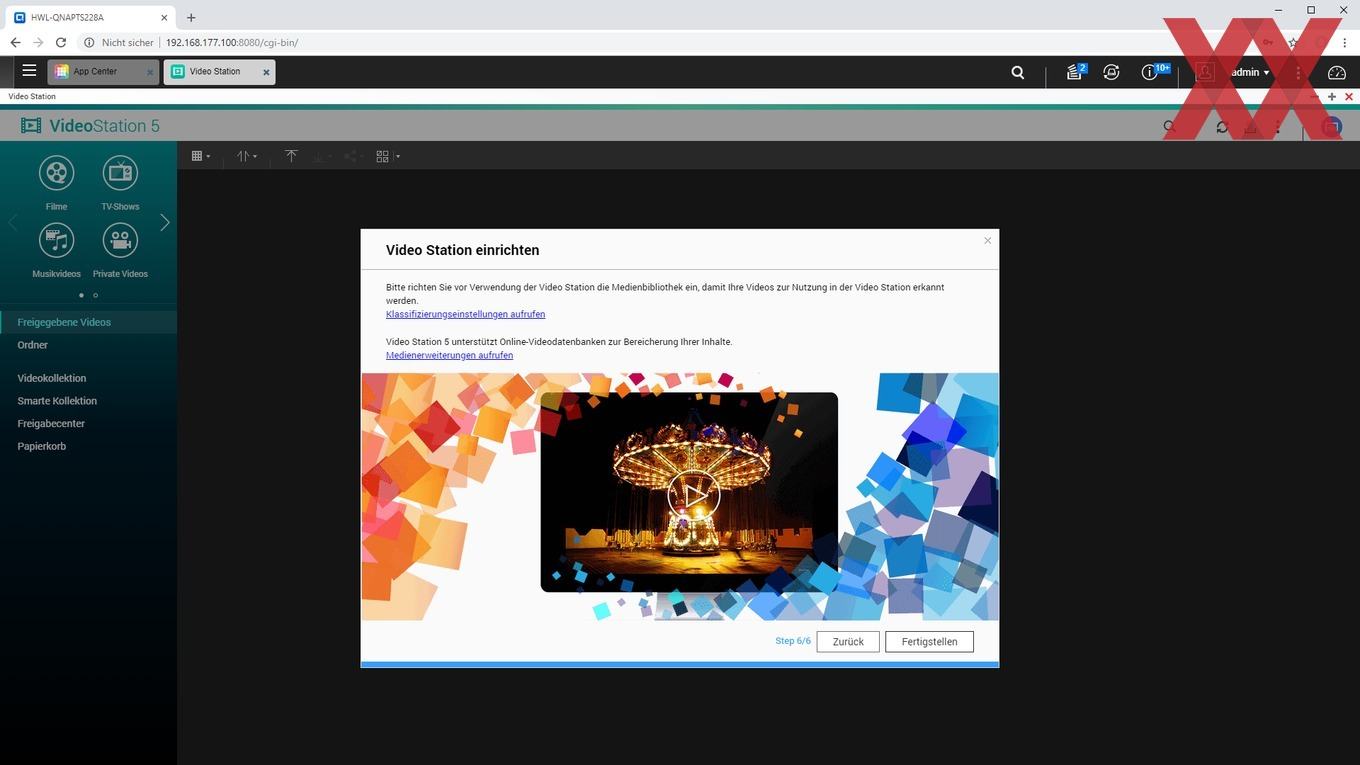1360x765 pixels.
Task: Open the admin user dropdown menu
Action: 1249,72
